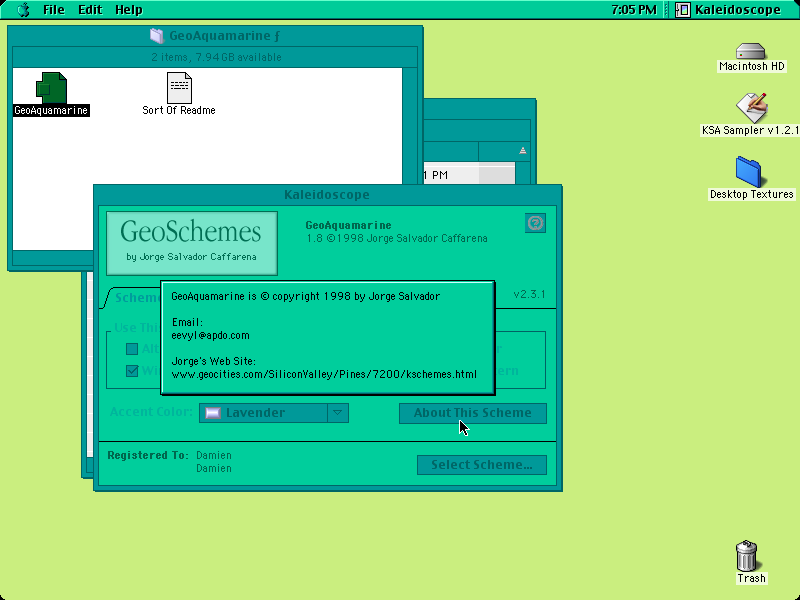Open the Help menu
The height and width of the screenshot is (600, 800).
pos(129,10)
